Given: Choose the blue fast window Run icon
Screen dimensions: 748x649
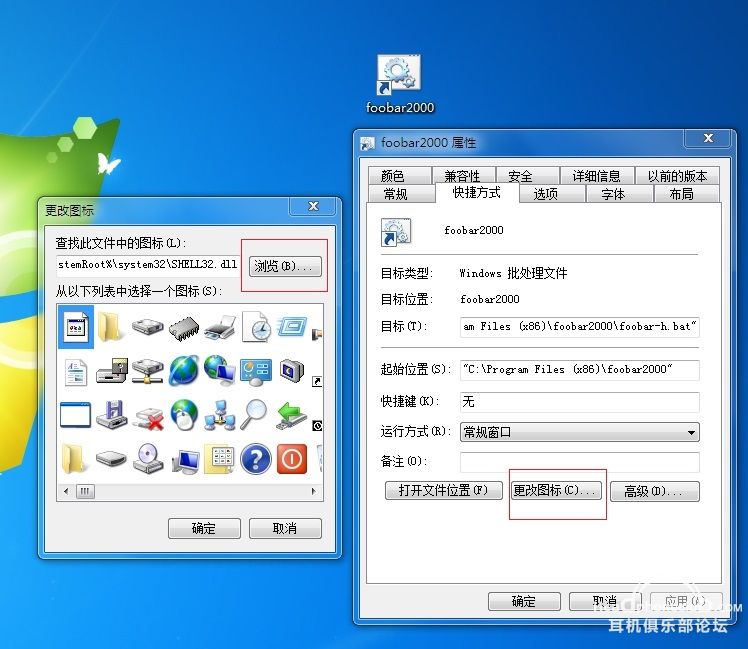Looking at the screenshot, I should [292, 327].
